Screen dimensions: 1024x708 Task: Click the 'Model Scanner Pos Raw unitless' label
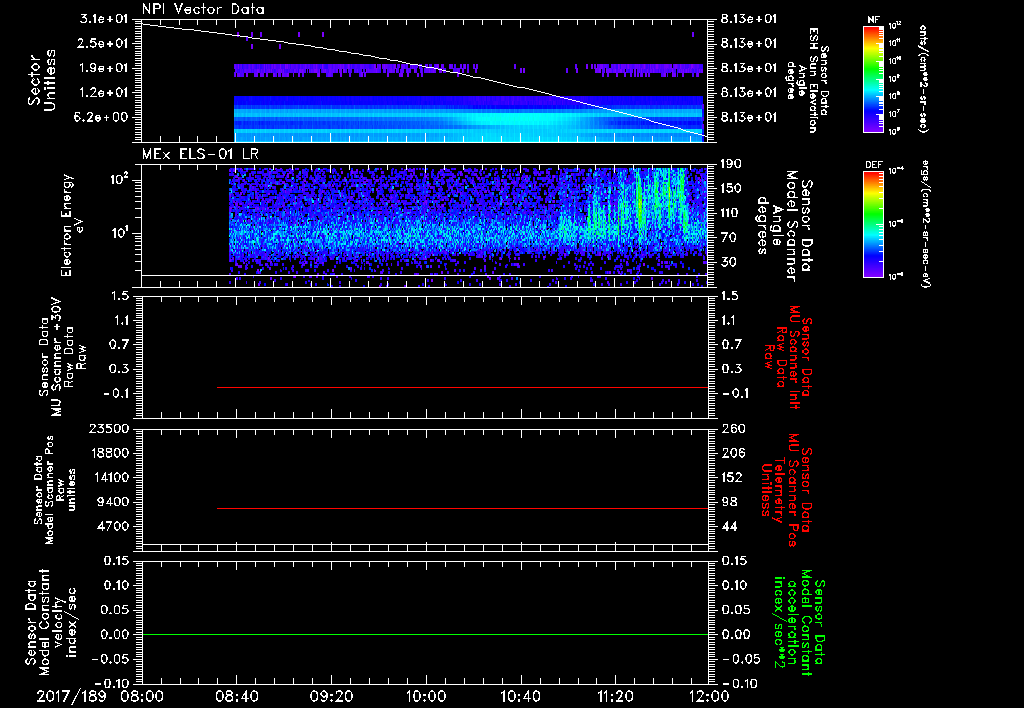click(55, 490)
